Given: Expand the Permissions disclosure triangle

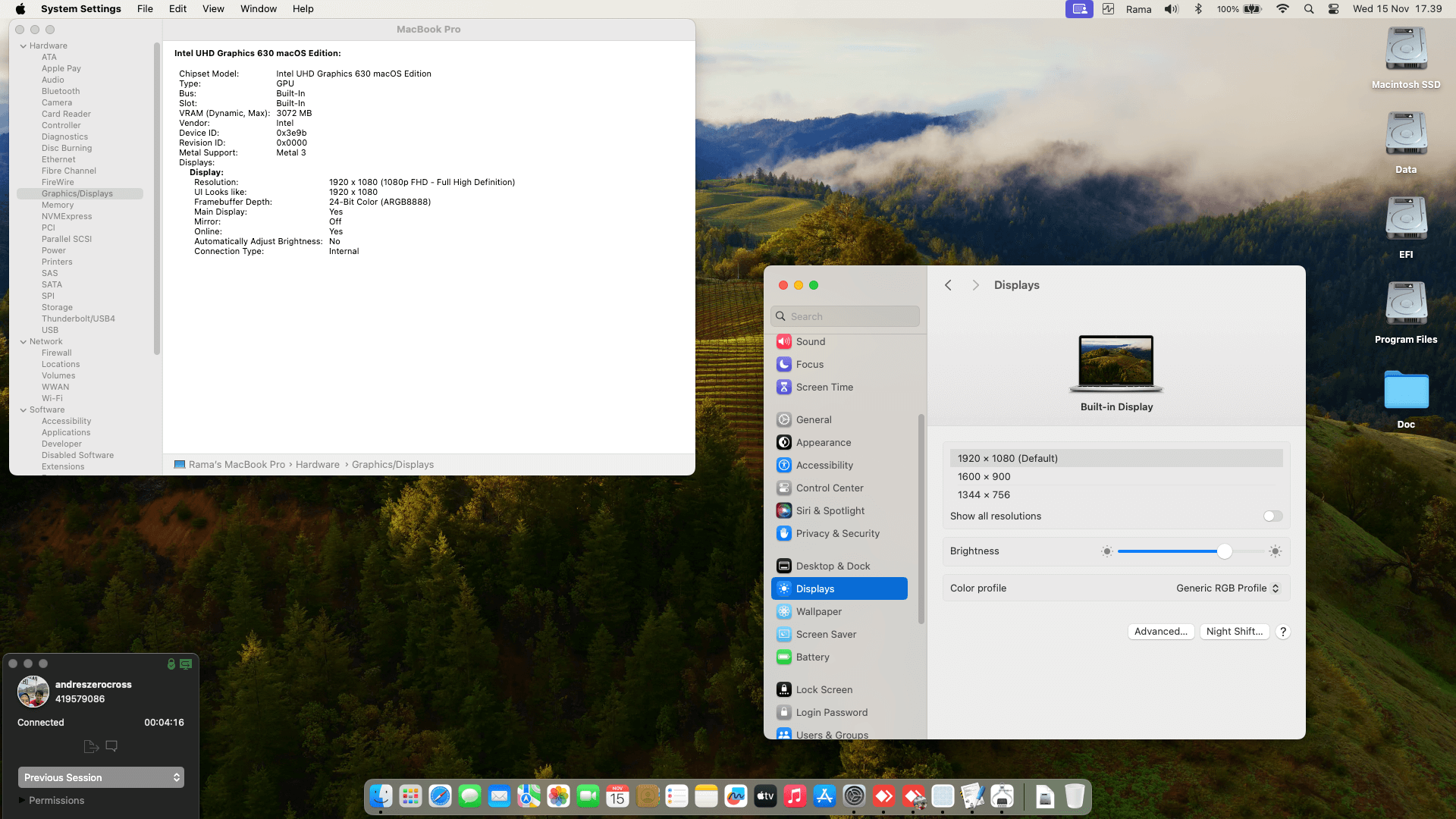Looking at the screenshot, I should pos(22,800).
